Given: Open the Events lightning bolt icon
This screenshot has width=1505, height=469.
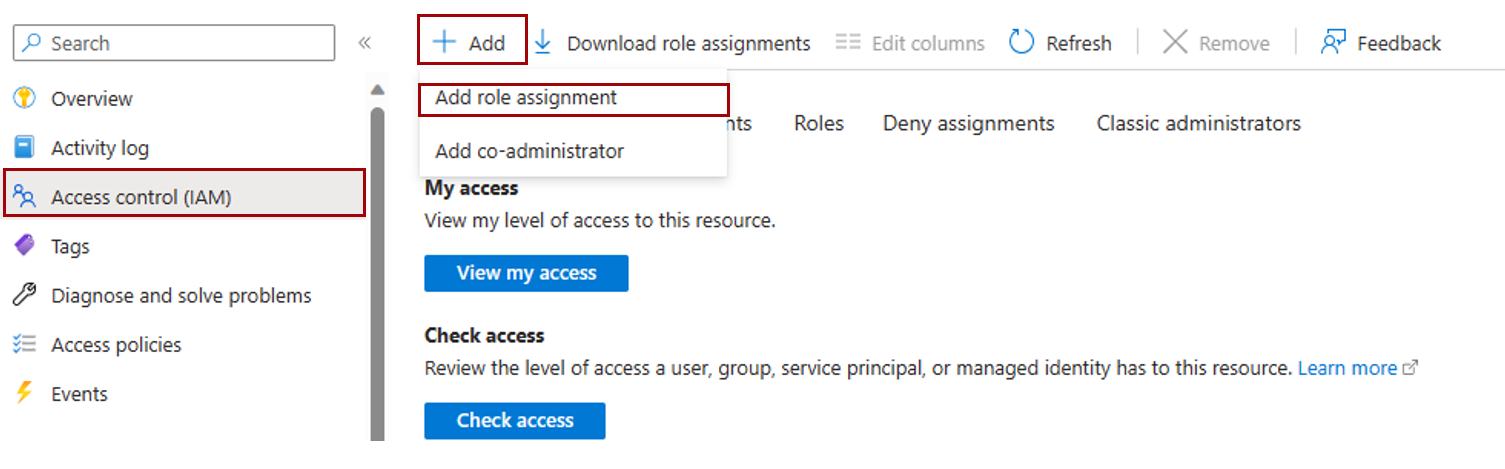Looking at the screenshot, I should click(24, 394).
